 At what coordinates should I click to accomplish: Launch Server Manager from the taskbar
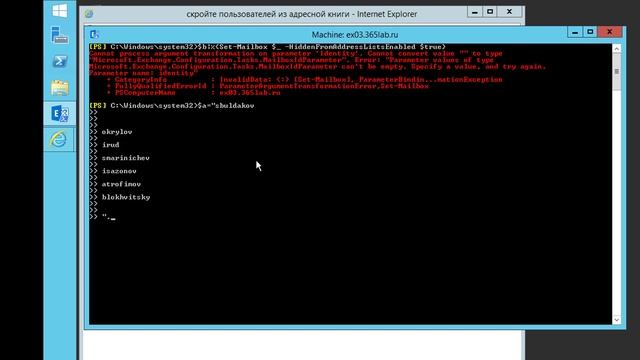click(x=60, y=35)
